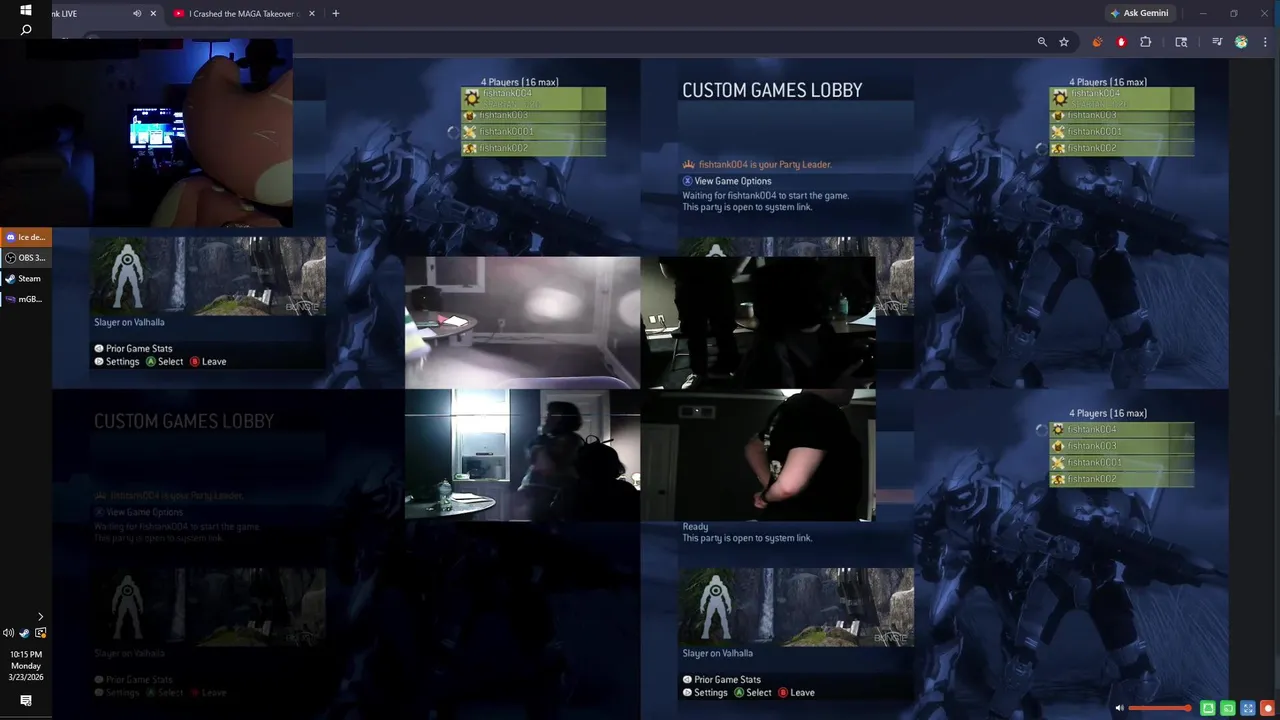The width and height of the screenshot is (1280, 720).
Task: Switch to the OBS taskbar window
Action: click(x=26, y=258)
